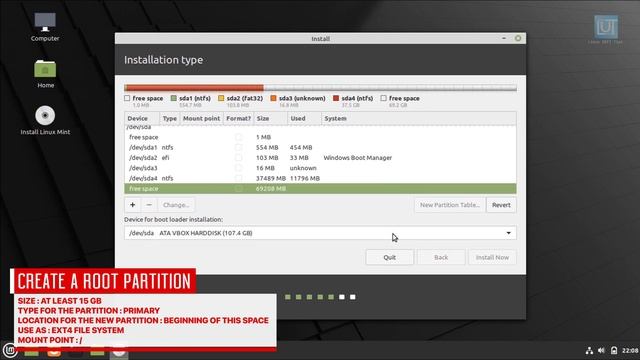This screenshot has height=360, width=640.
Task: Click New Partition Table... button
Action: point(450,205)
